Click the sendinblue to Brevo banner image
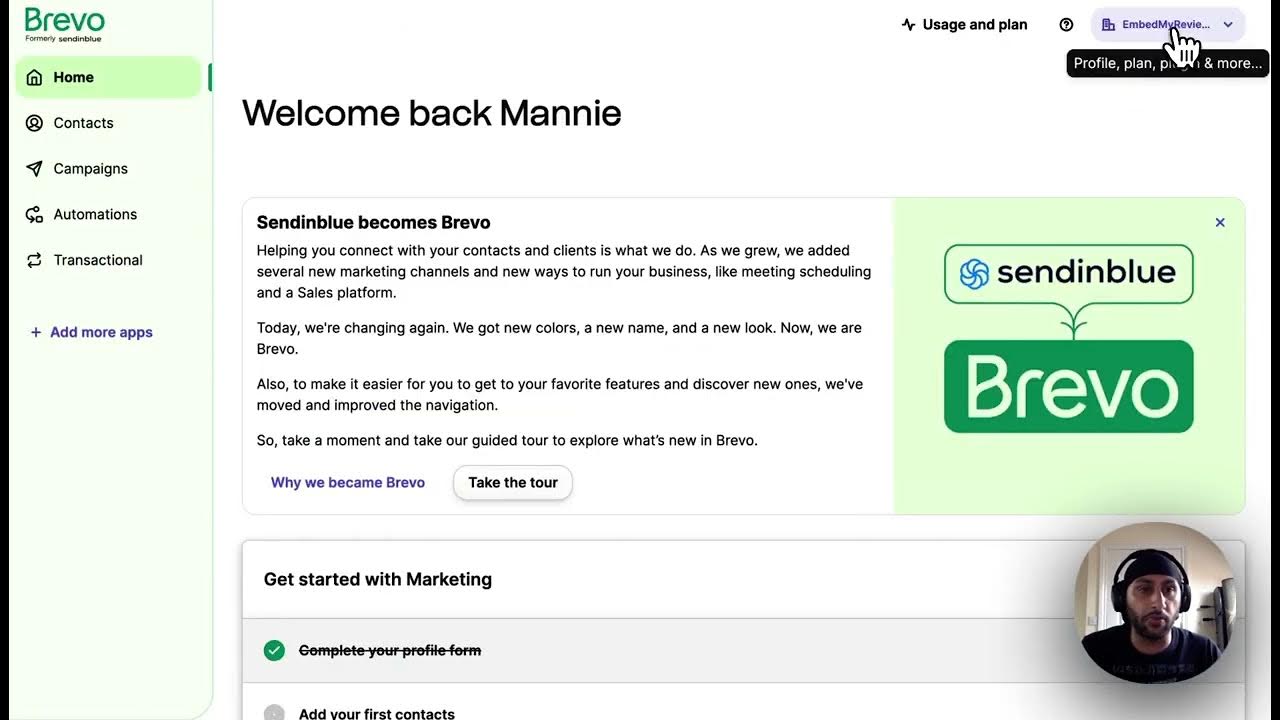Screen dimensions: 1280x720 1068,338
